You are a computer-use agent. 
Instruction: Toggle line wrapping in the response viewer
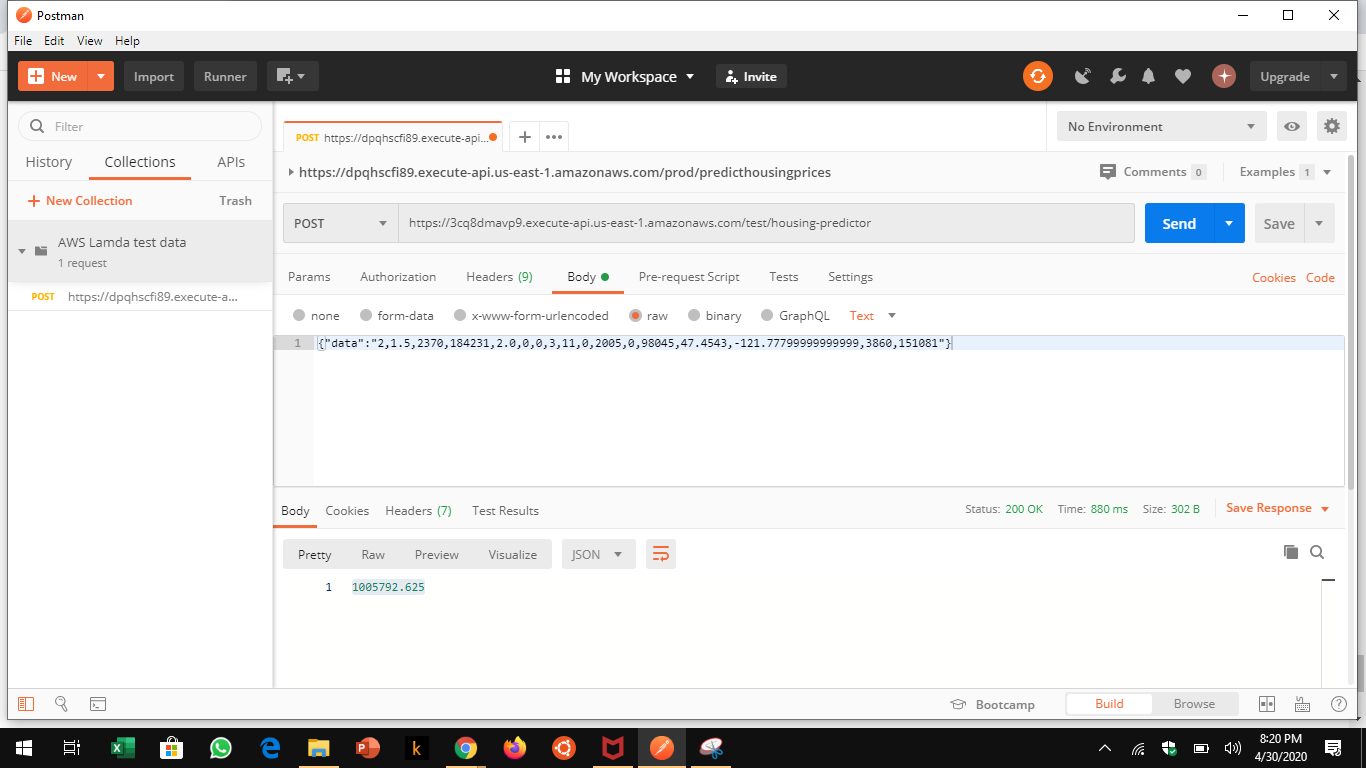tap(660, 553)
